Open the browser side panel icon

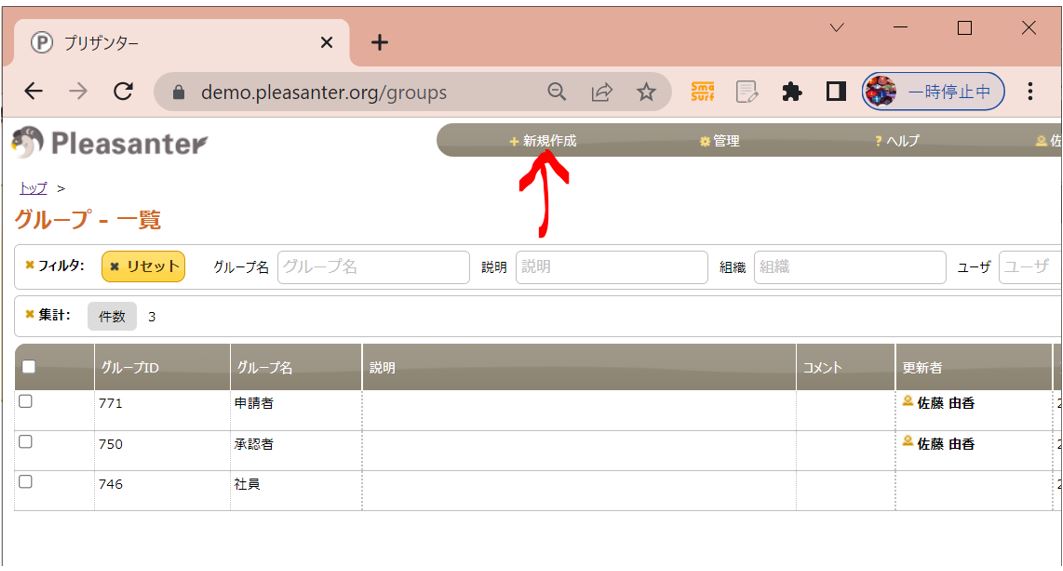[836, 92]
